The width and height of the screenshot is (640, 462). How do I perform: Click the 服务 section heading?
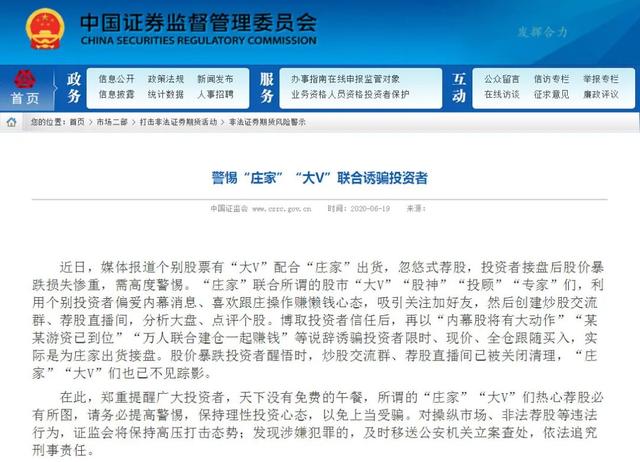(x=267, y=87)
